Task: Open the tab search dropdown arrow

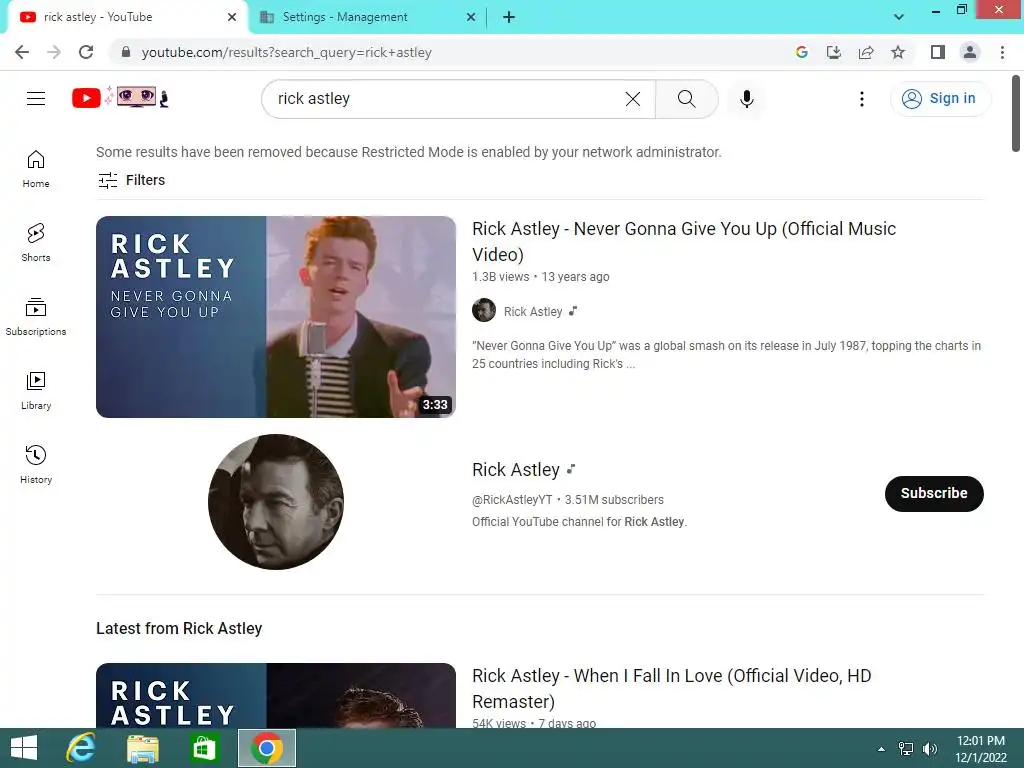Action: pyautogui.click(x=899, y=17)
